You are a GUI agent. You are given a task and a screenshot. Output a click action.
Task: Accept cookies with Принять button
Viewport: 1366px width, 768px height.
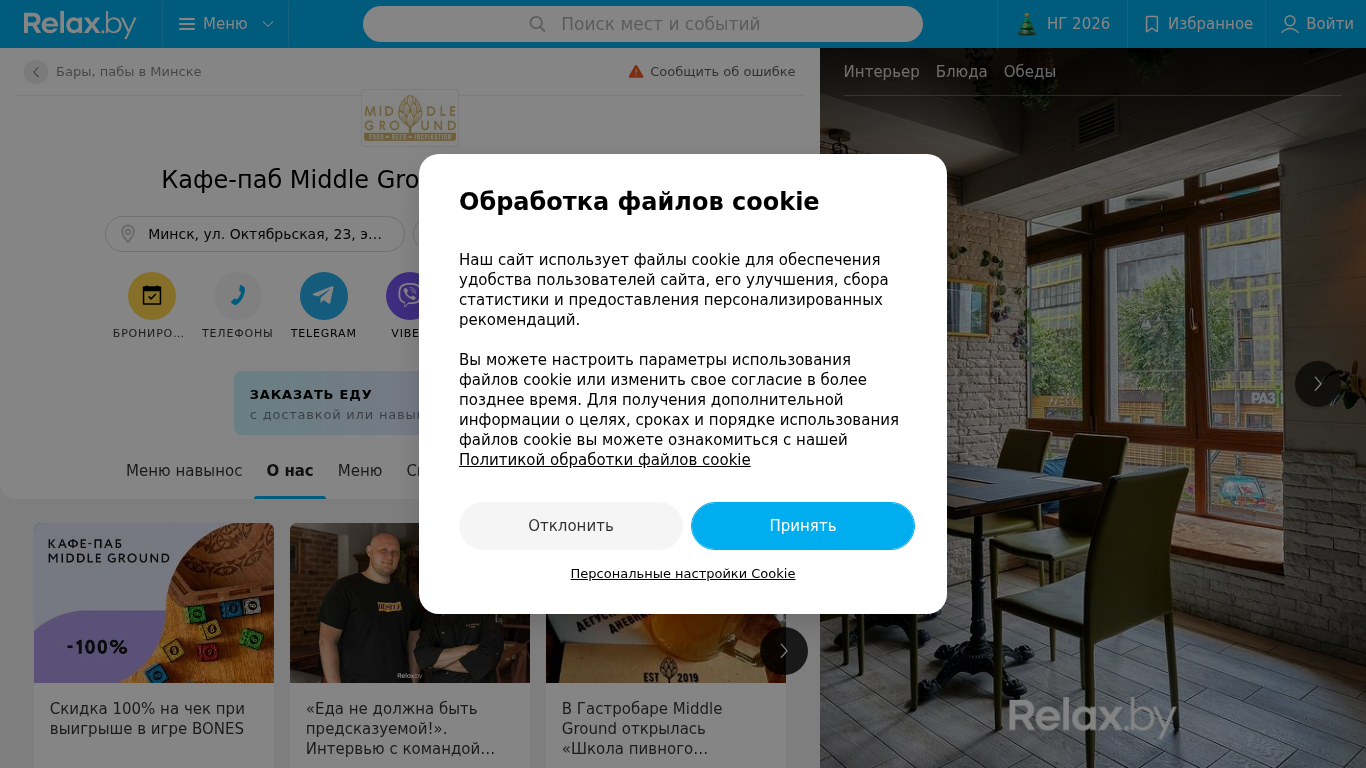803,526
